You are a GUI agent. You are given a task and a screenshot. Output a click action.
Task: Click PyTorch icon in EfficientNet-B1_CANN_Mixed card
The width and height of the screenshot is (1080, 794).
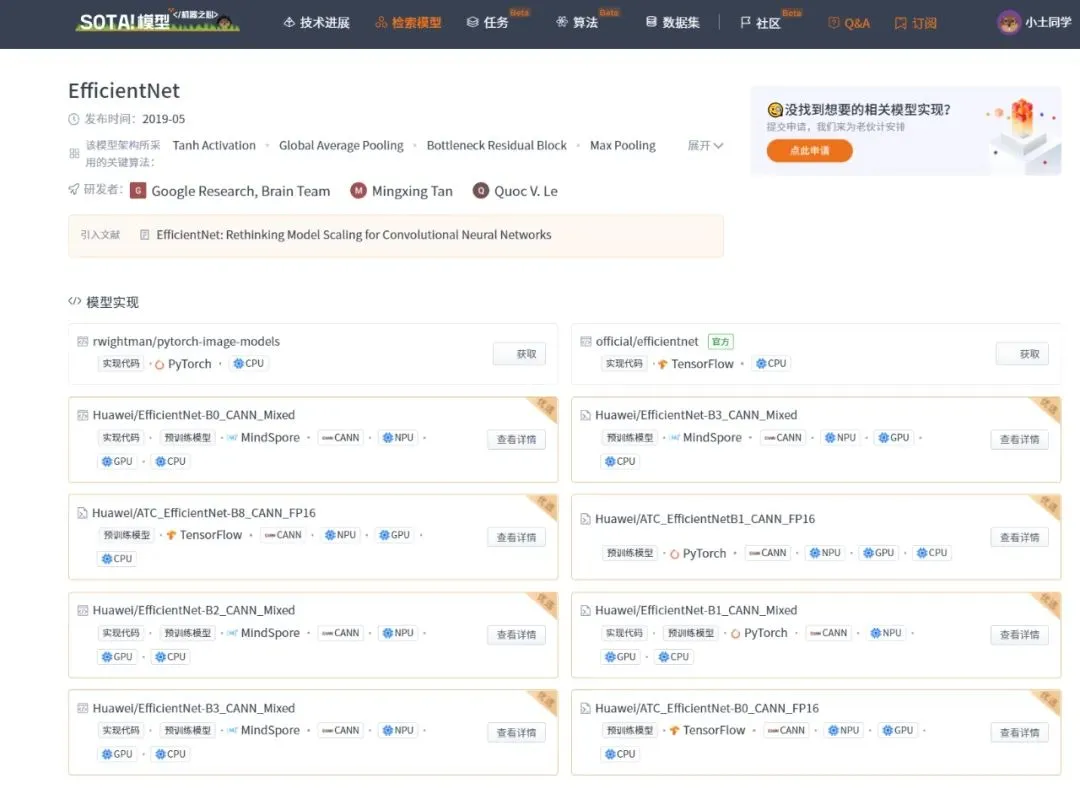(x=736, y=634)
